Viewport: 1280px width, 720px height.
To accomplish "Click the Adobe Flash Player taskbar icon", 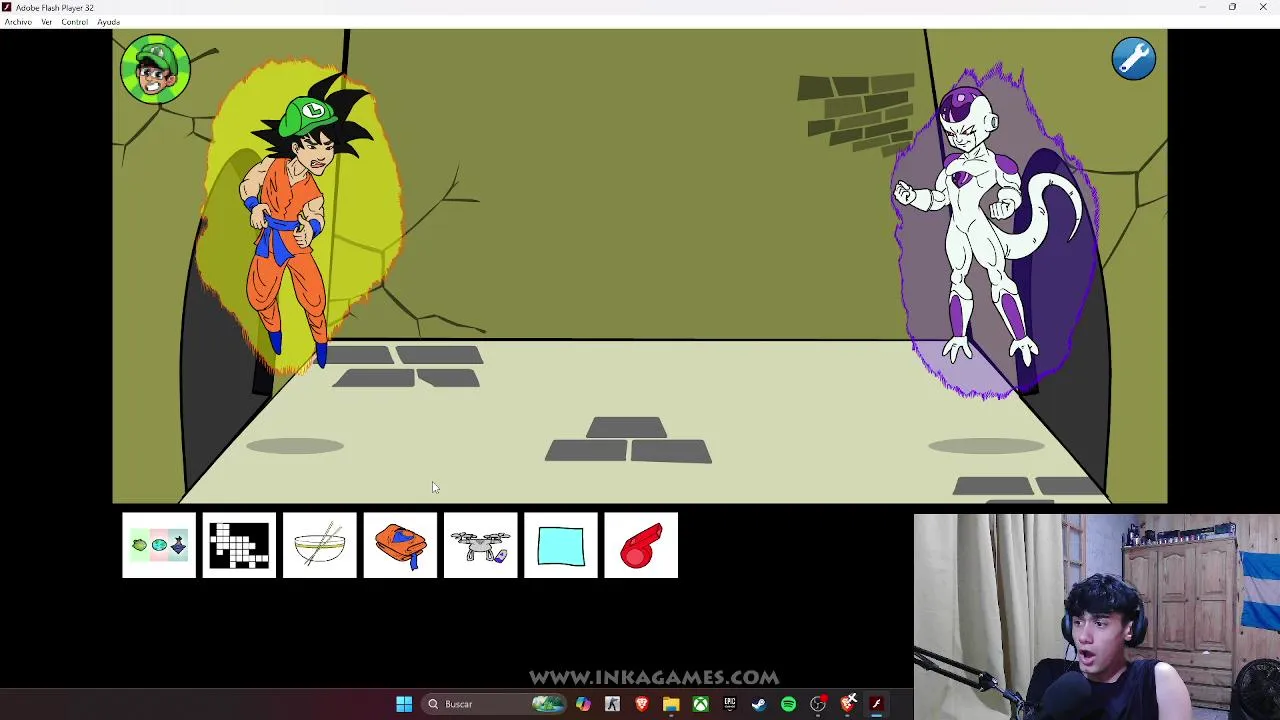I will [x=877, y=704].
